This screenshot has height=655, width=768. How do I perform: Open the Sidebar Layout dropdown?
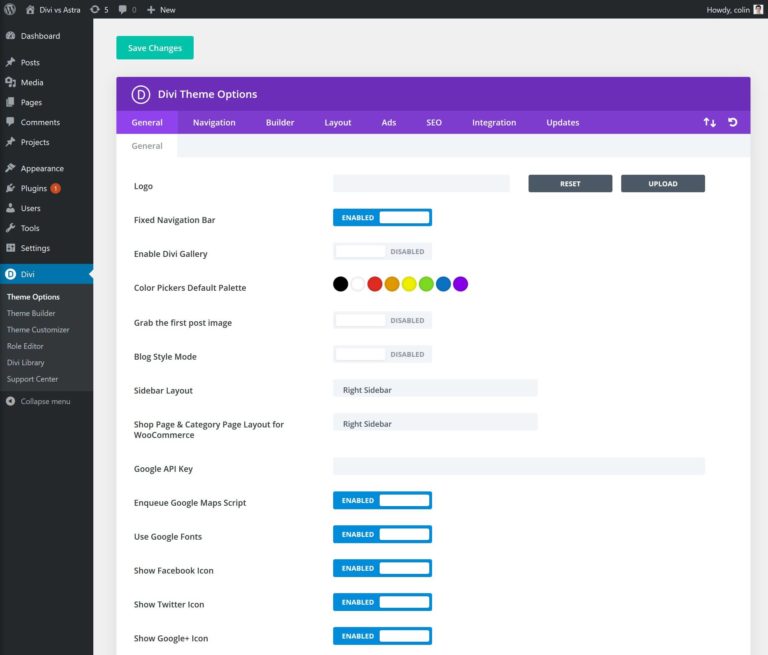[435, 390]
